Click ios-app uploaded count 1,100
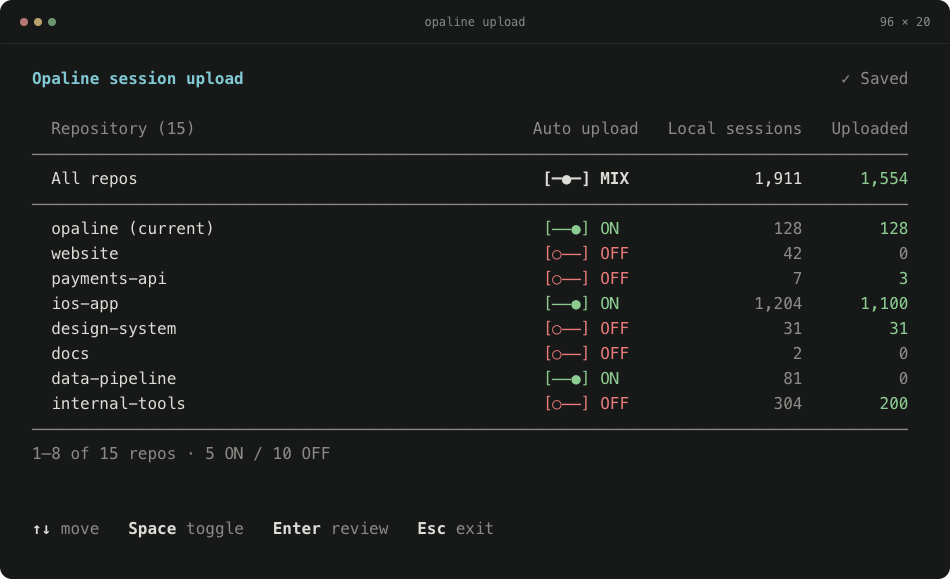The height and width of the screenshot is (579, 950). point(884,303)
